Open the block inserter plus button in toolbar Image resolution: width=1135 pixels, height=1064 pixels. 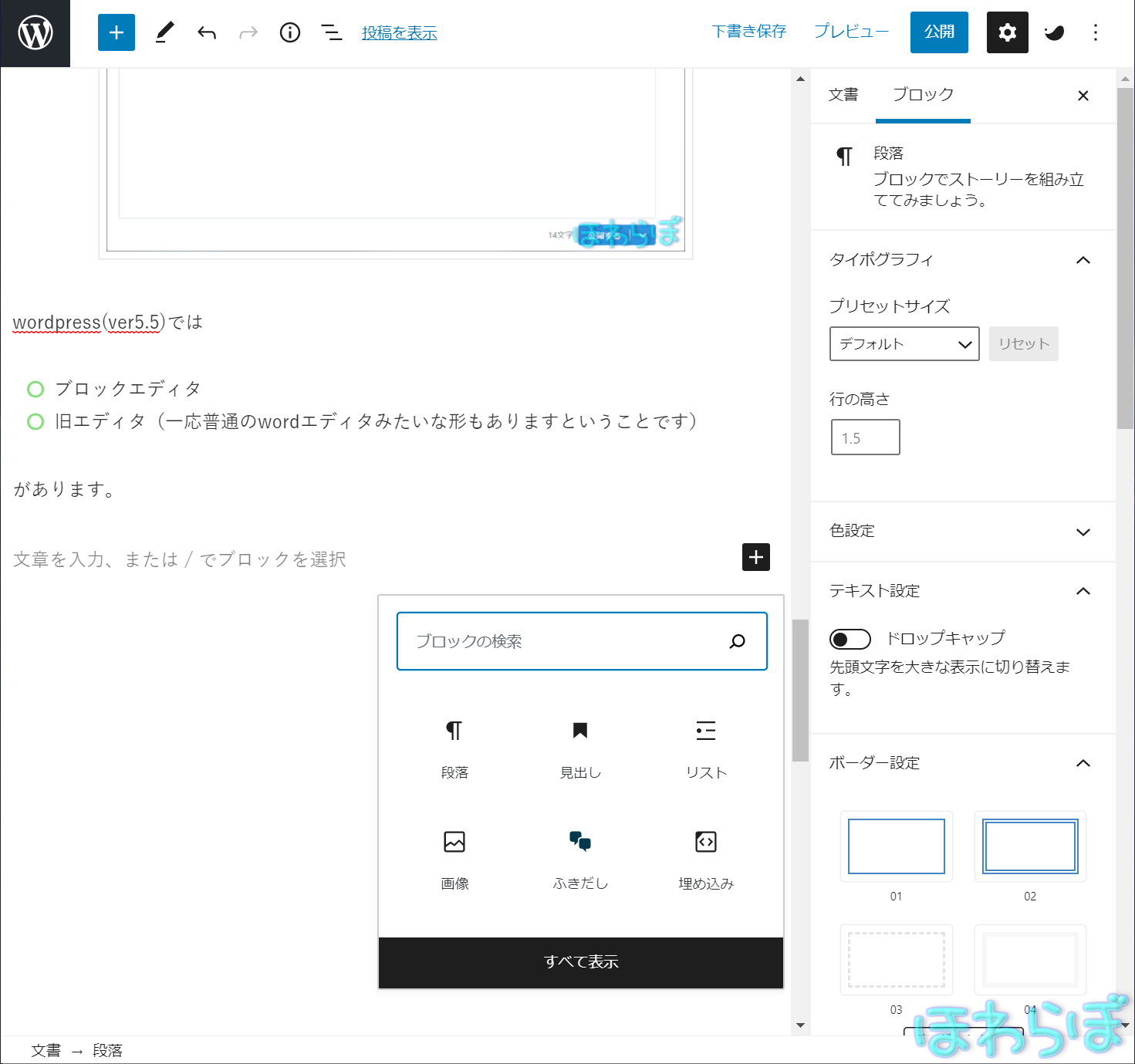click(117, 32)
